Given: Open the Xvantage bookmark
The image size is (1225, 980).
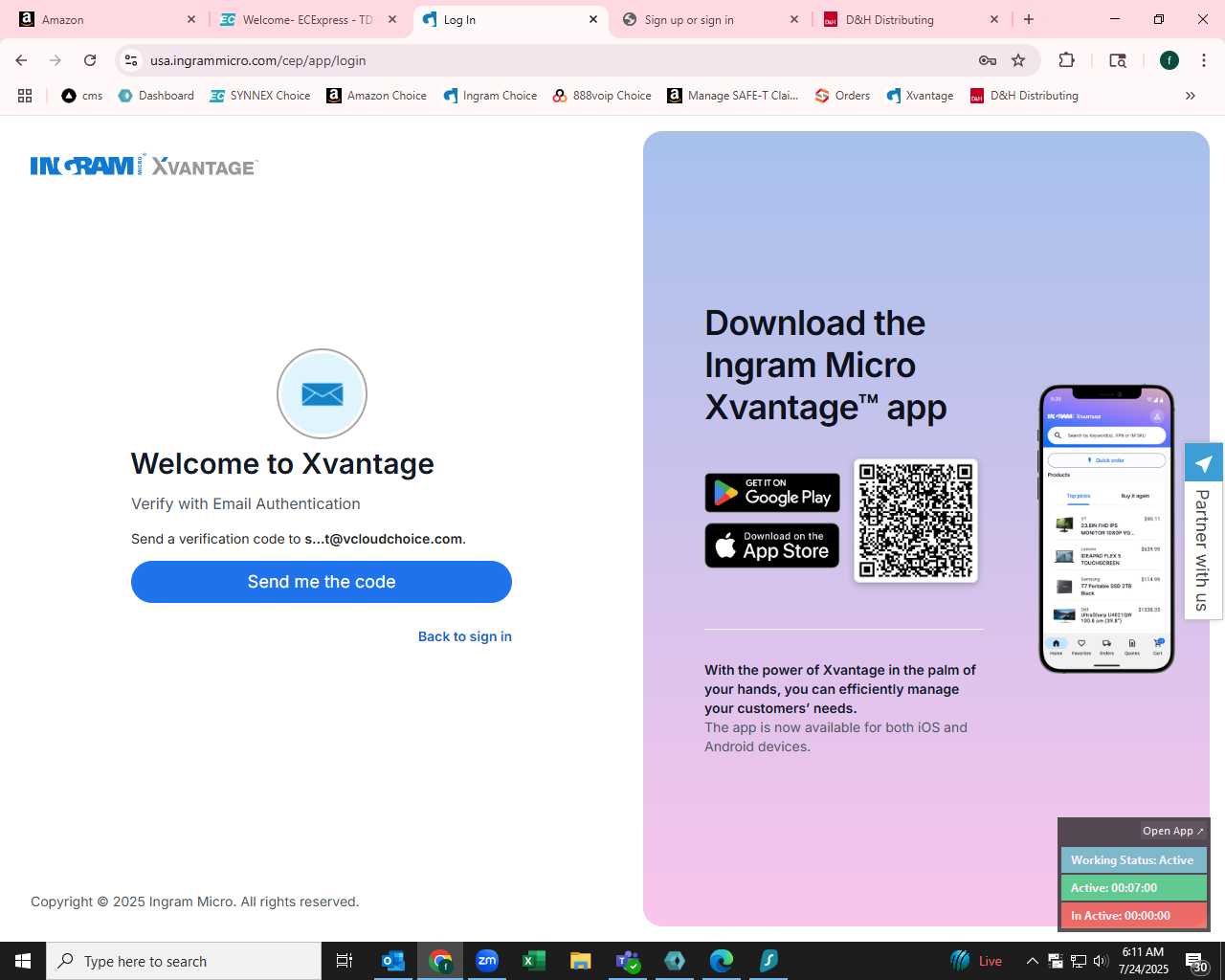Looking at the screenshot, I should [920, 96].
